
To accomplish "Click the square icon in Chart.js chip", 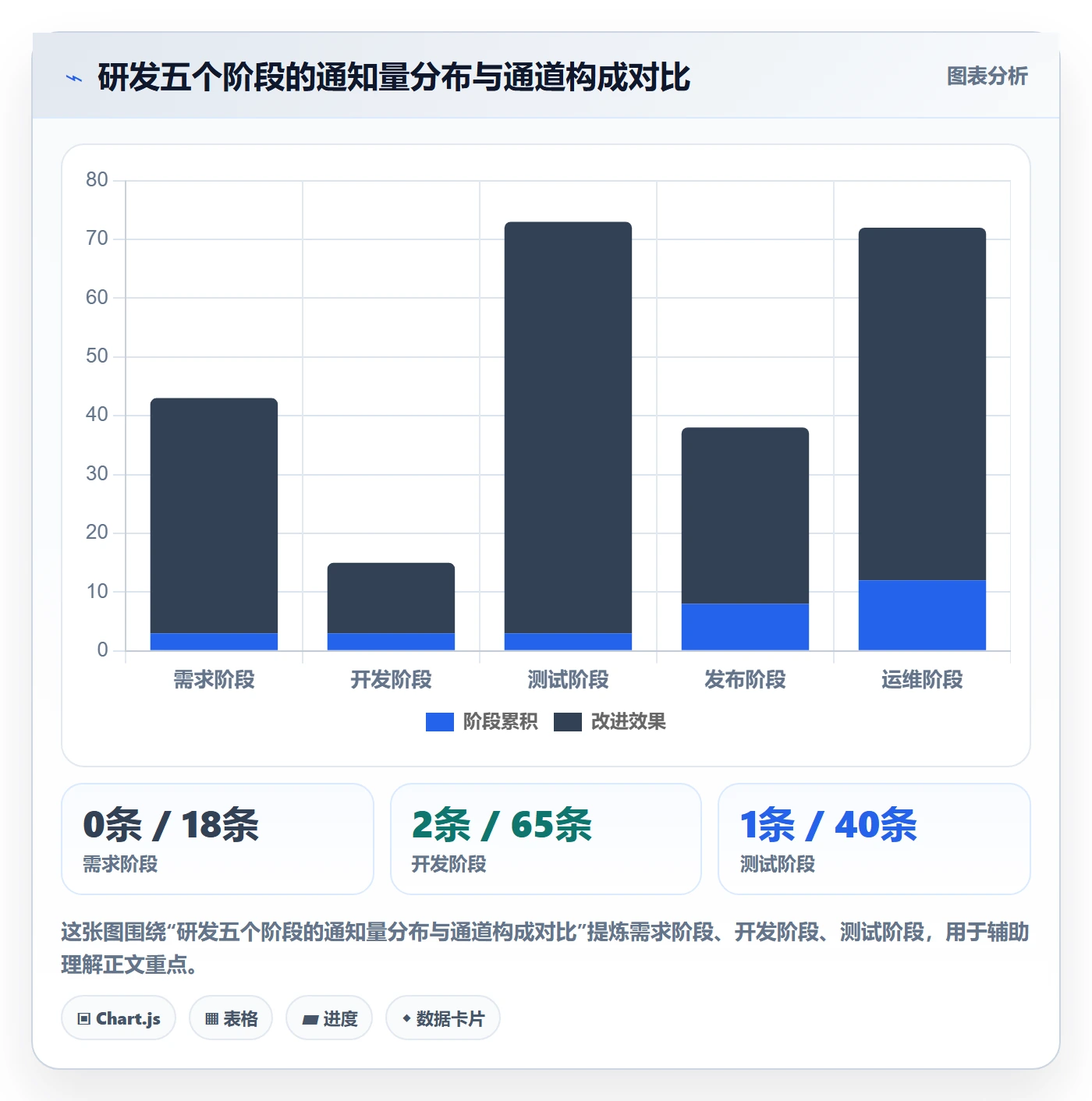I will pos(84,1019).
